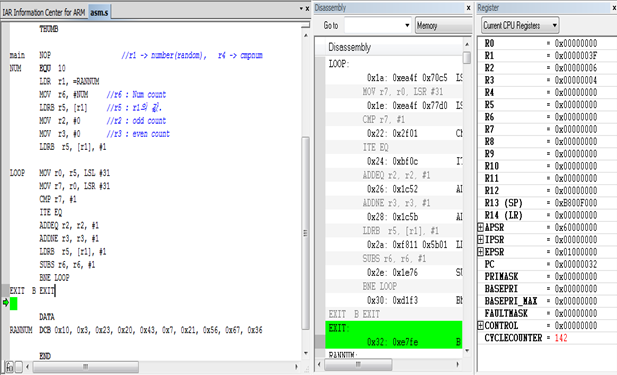Image resolution: width=617 pixels, height=375 pixels.
Task: Expand the APSR register group
Action: (x=480, y=227)
